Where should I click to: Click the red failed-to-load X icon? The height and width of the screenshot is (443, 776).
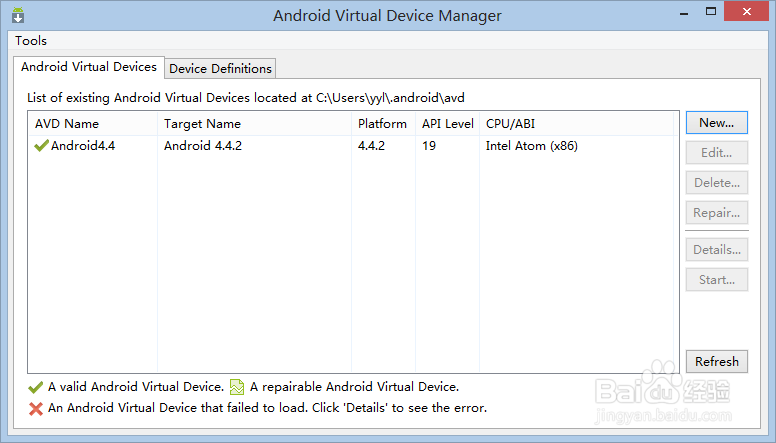(36, 408)
